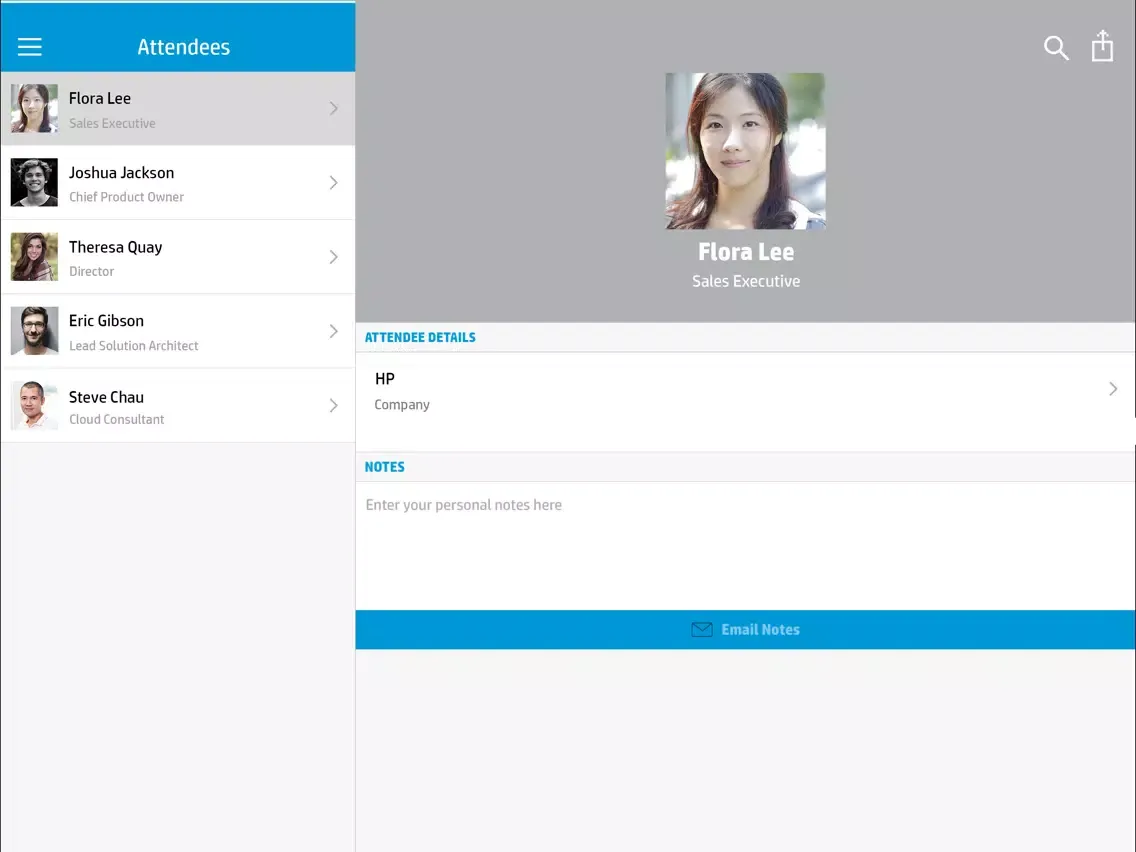The image size is (1136, 852).
Task: Select Theresa Quay name in list
Action: [x=115, y=247]
